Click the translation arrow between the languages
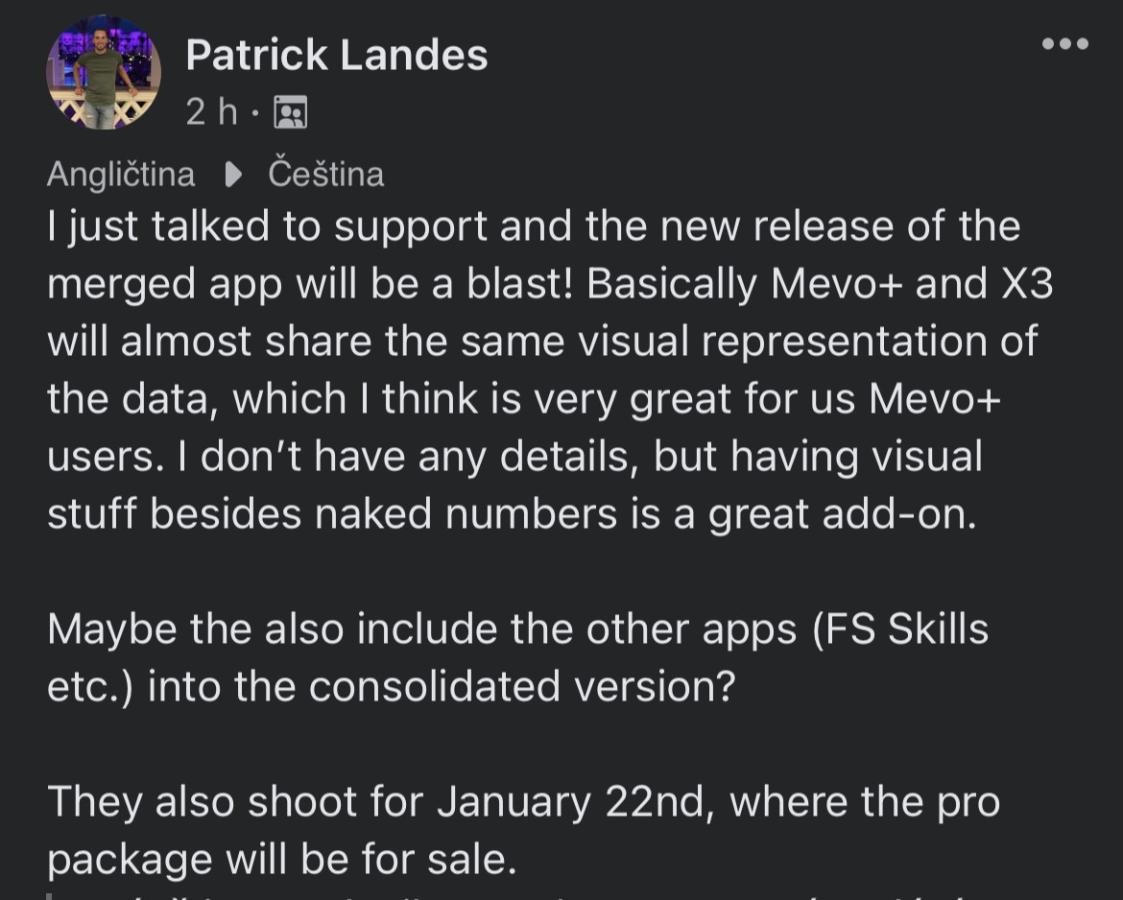Screen dimensions: 1123x900 232,175
